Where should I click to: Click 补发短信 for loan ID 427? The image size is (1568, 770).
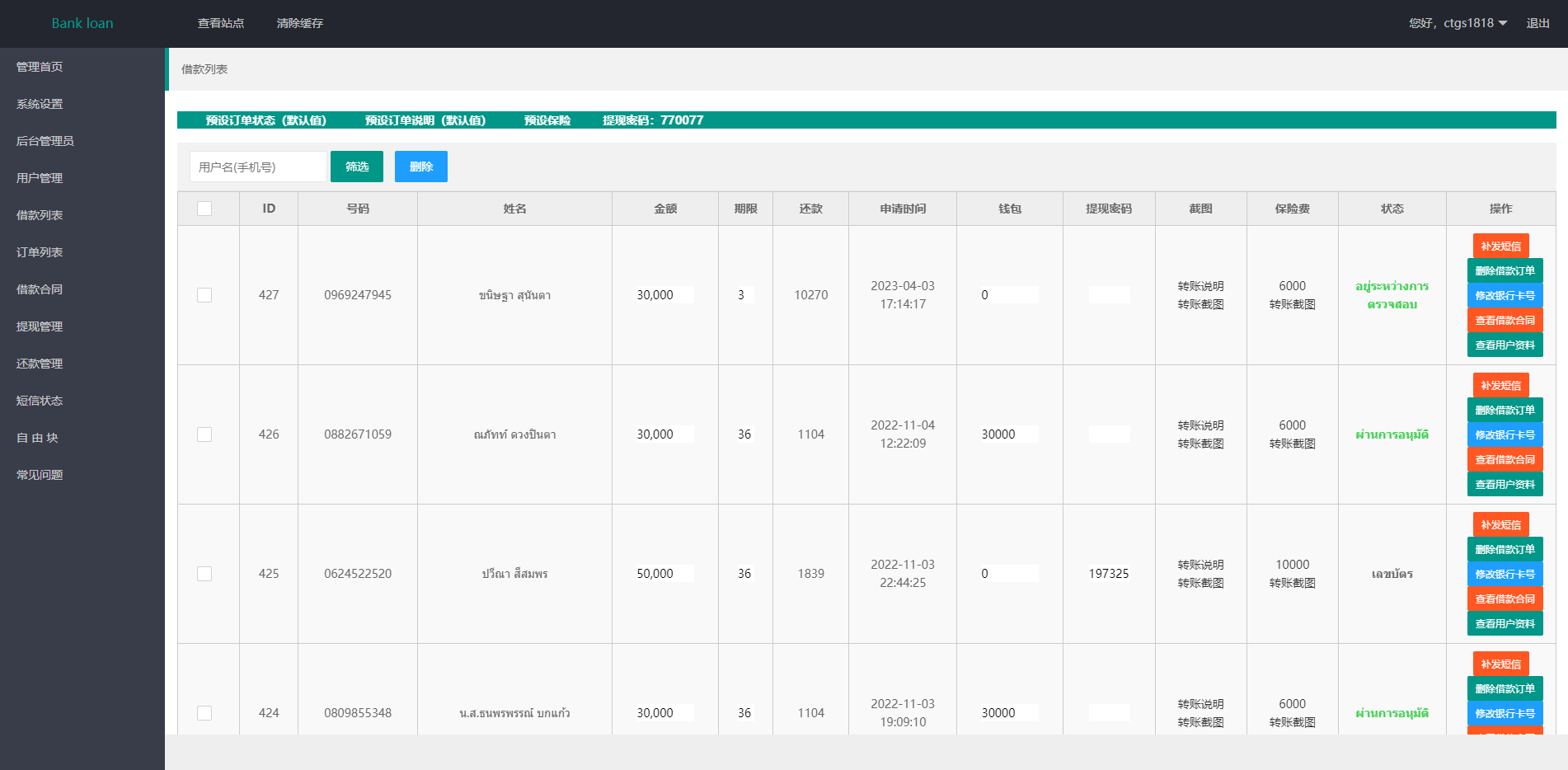click(x=1500, y=246)
